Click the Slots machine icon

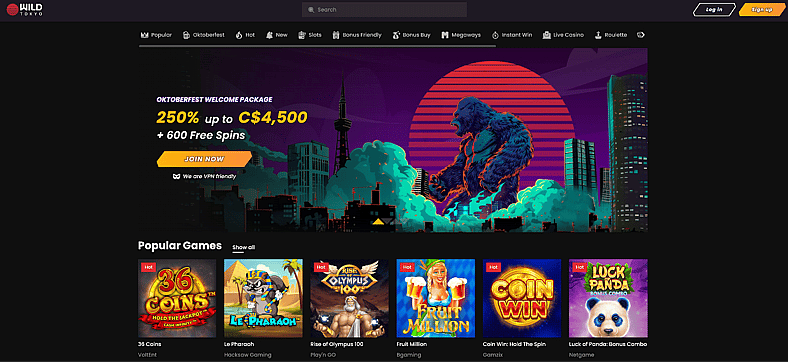click(302, 35)
